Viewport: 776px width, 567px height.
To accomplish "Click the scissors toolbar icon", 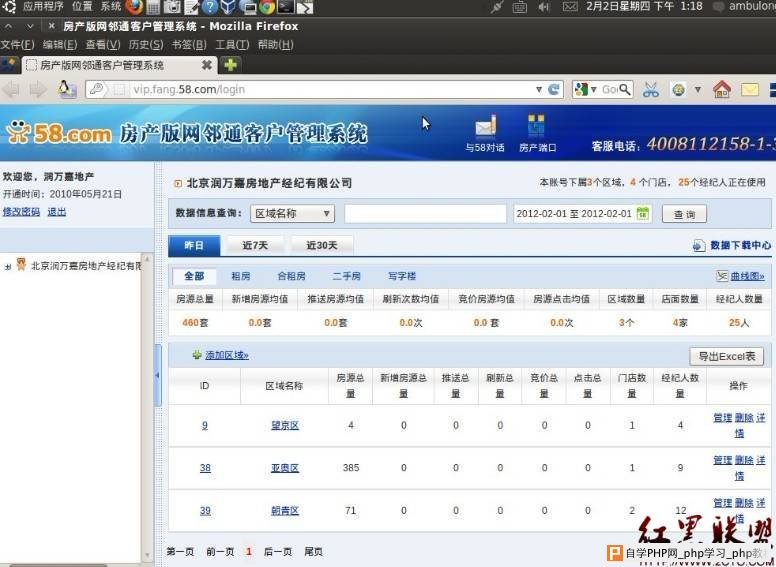I will 651,90.
